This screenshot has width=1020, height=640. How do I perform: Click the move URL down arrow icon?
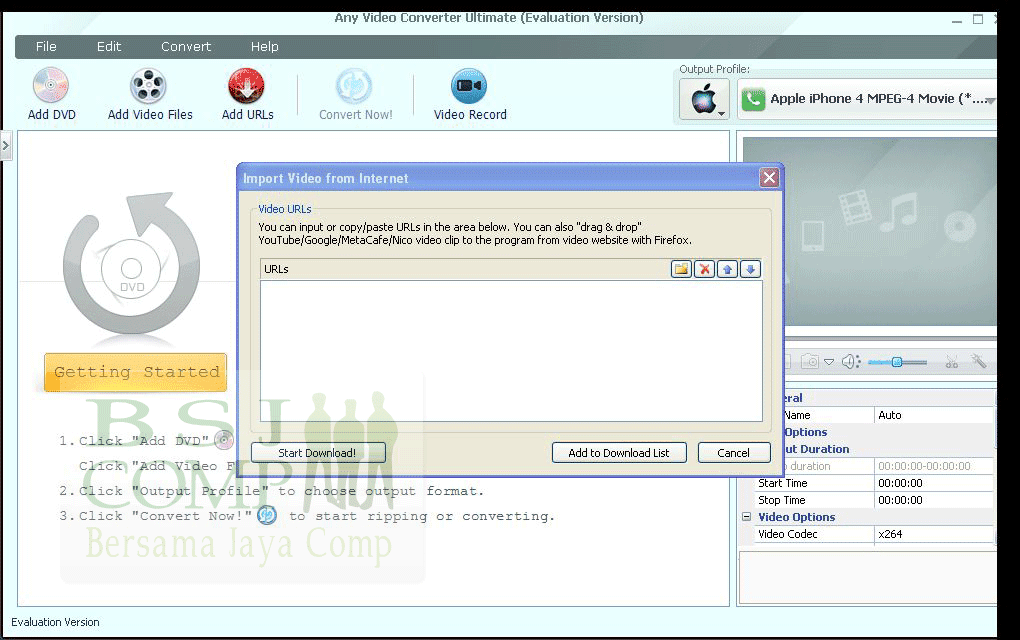751,269
